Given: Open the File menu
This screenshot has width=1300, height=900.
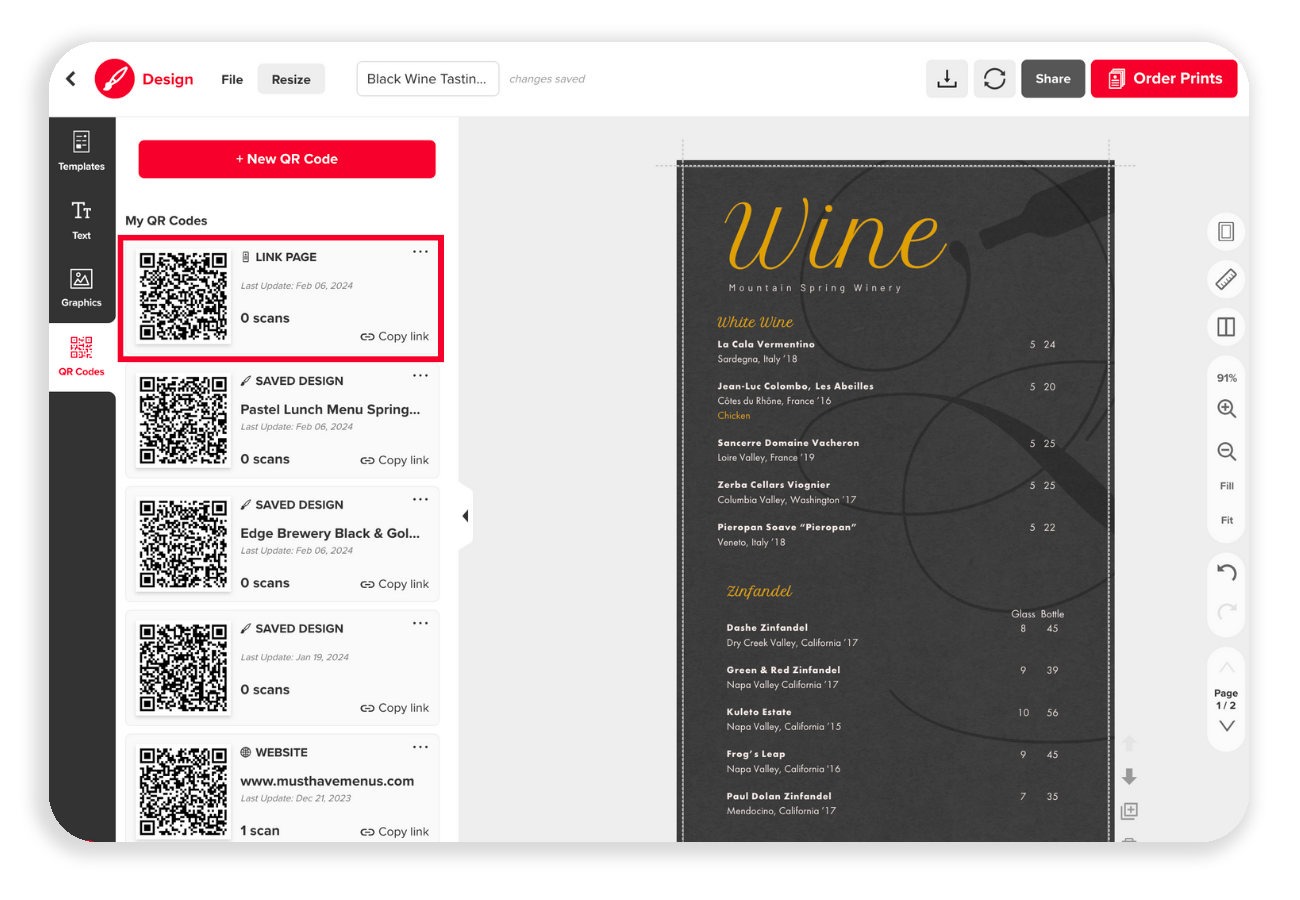Looking at the screenshot, I should (232, 79).
